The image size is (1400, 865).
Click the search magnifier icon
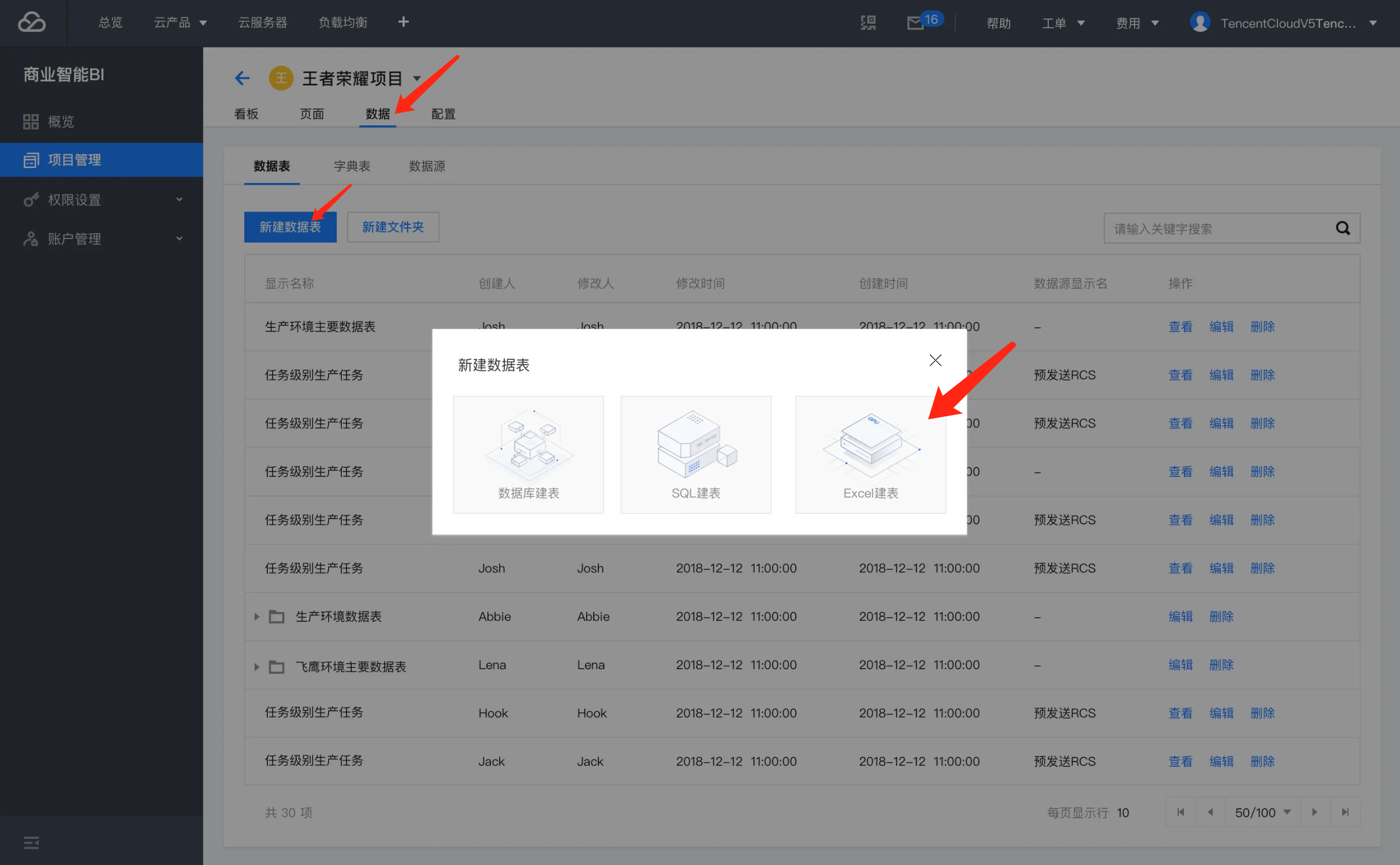coord(1343,229)
